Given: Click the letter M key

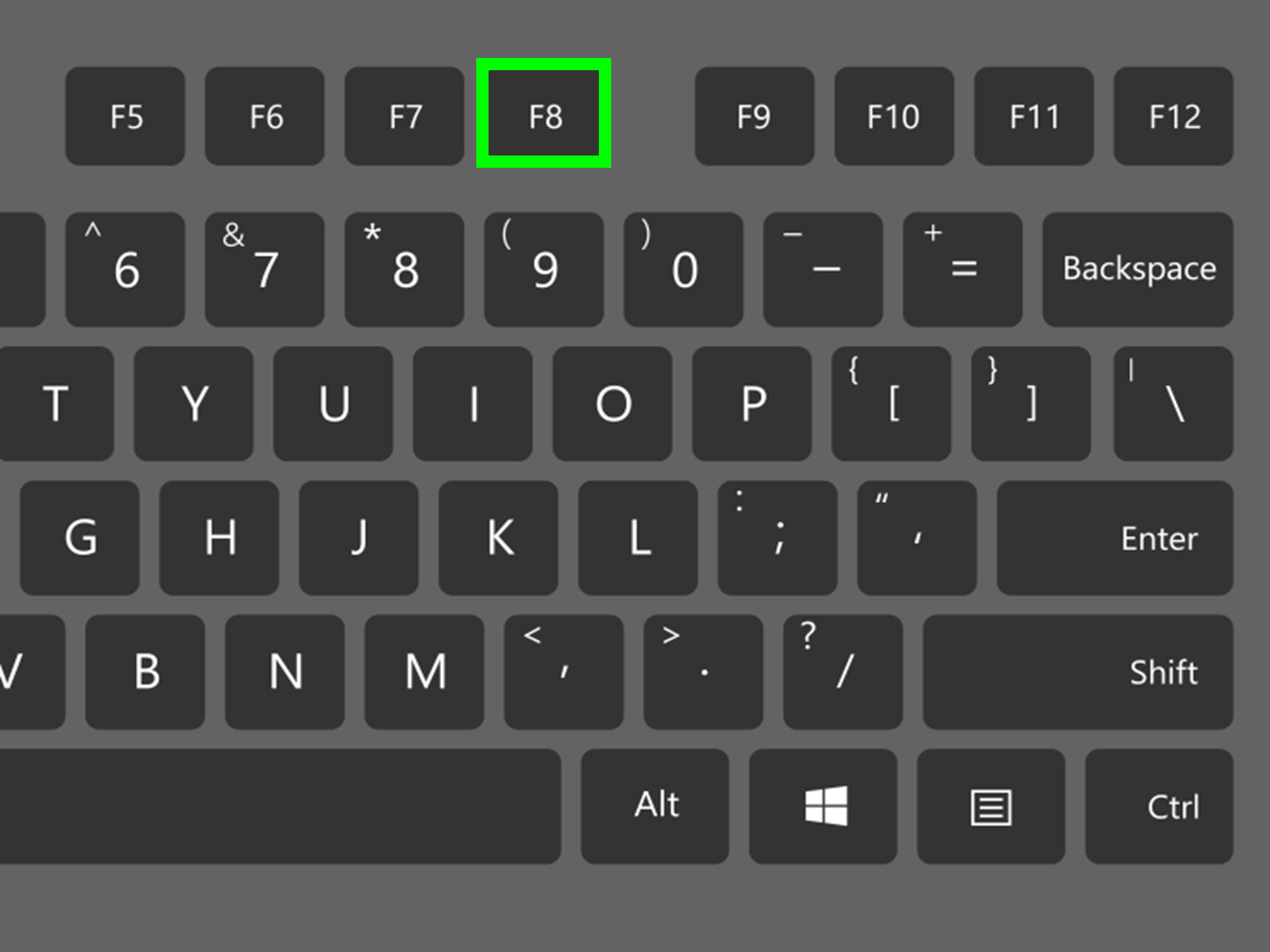Looking at the screenshot, I should point(424,672).
